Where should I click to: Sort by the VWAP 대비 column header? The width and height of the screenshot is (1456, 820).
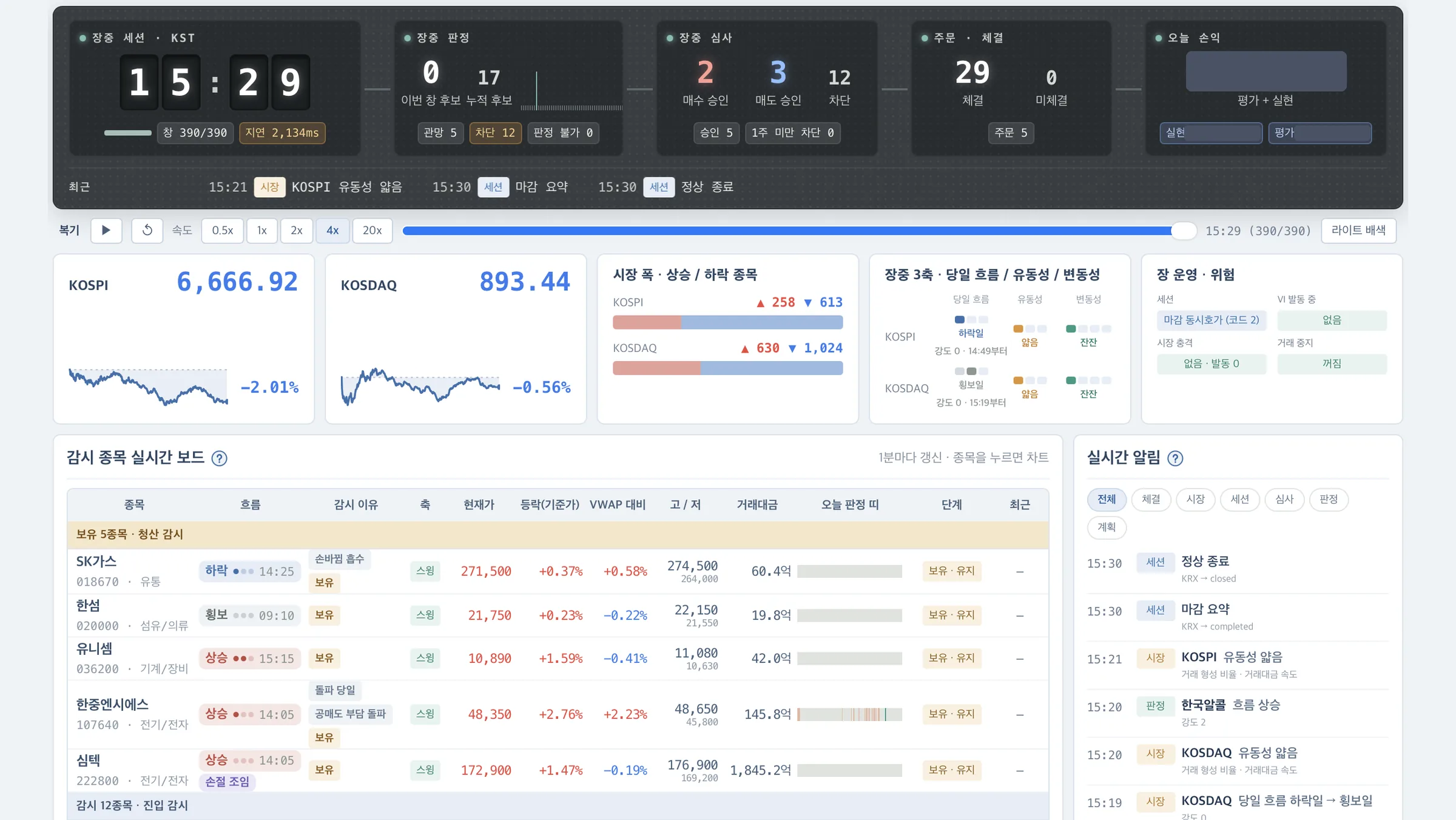point(618,505)
